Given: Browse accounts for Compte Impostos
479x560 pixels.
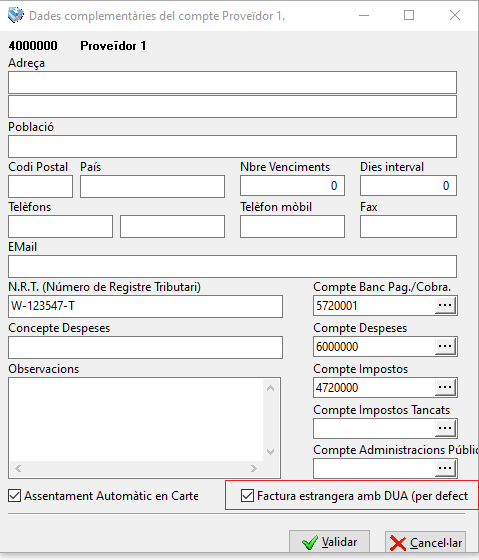Looking at the screenshot, I should (x=445, y=388).
